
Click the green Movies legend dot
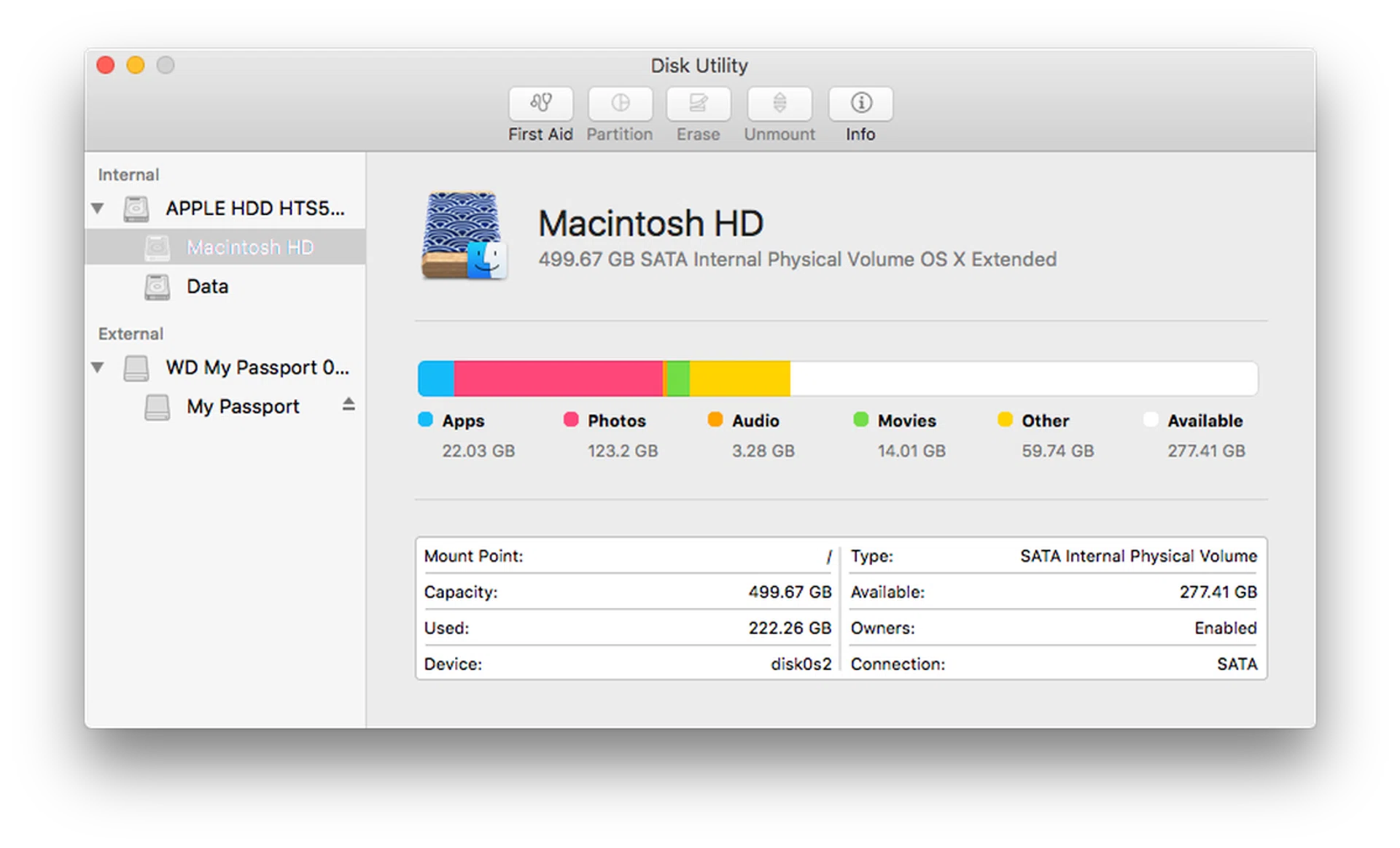(x=860, y=419)
